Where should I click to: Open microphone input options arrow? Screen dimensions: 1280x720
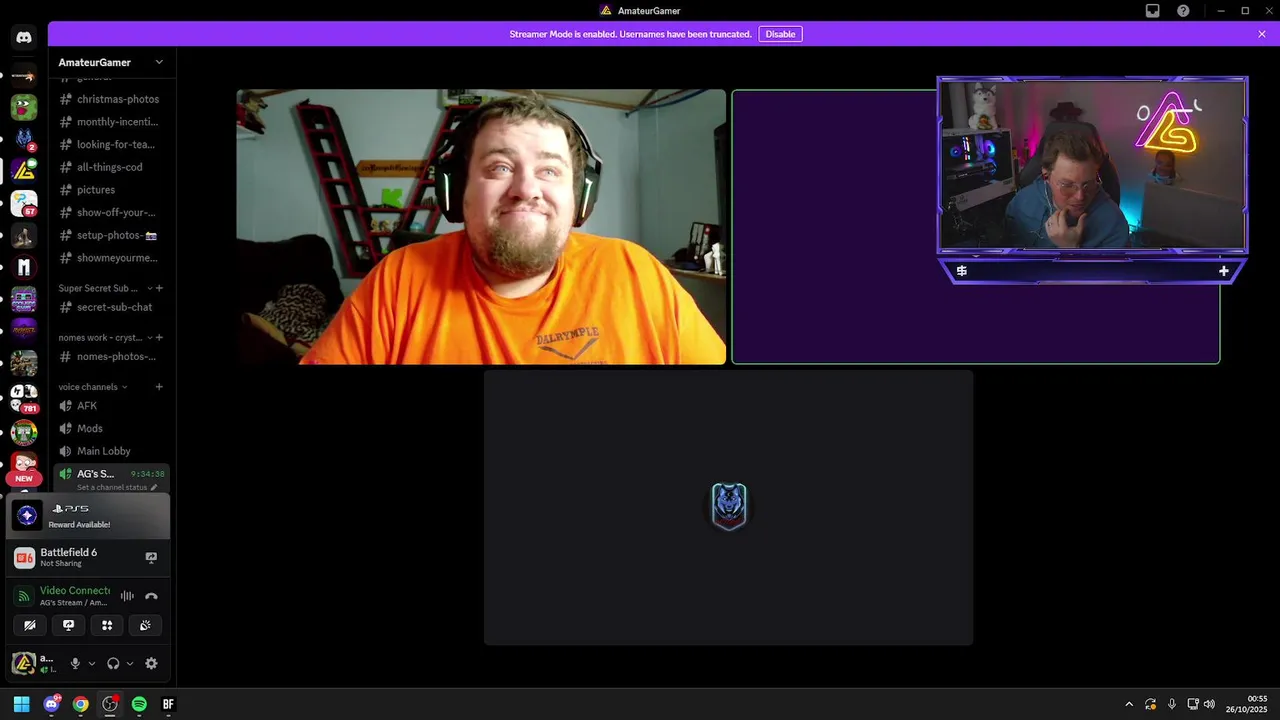coord(92,663)
